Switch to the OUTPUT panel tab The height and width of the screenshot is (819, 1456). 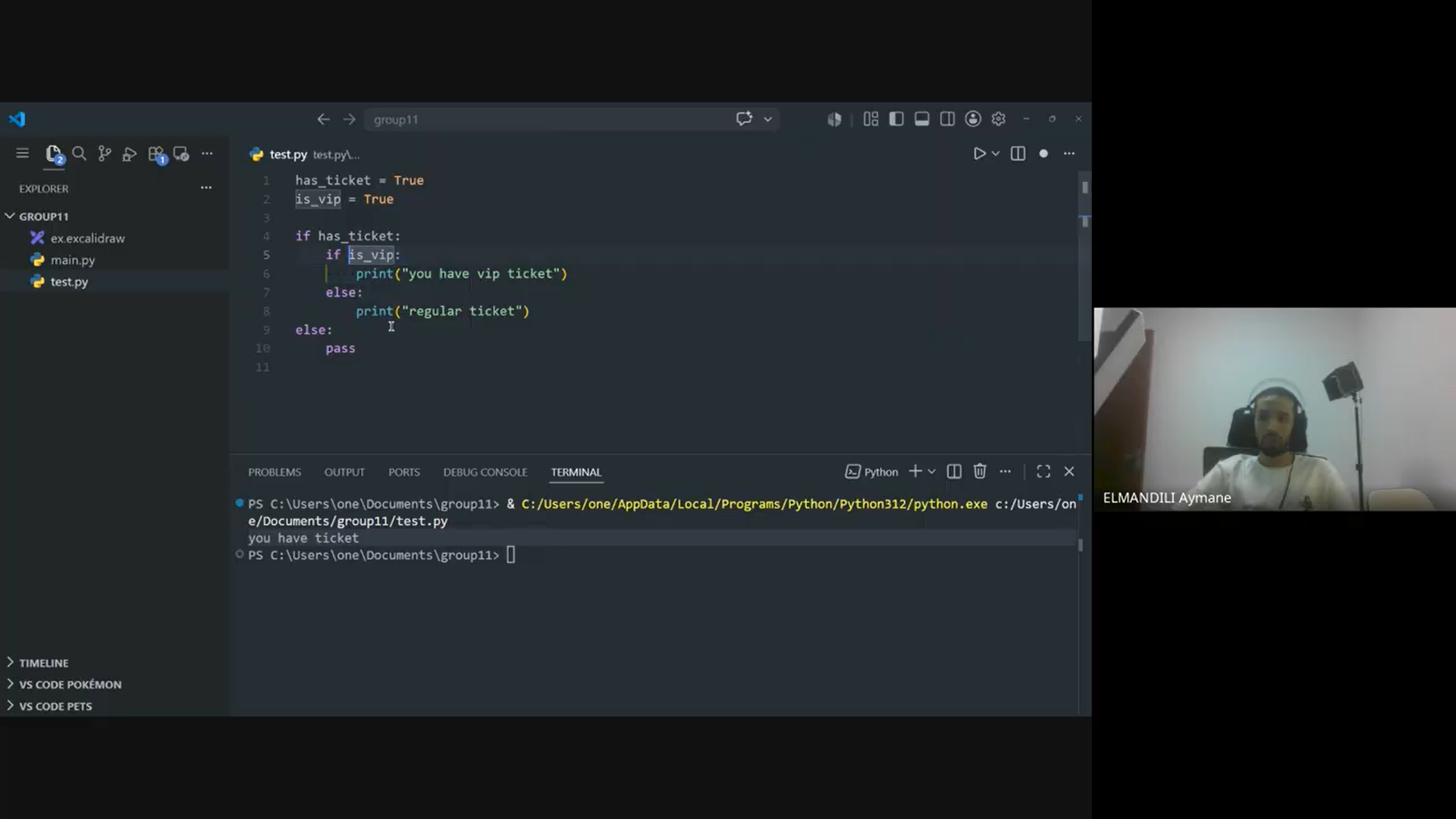pos(344,472)
